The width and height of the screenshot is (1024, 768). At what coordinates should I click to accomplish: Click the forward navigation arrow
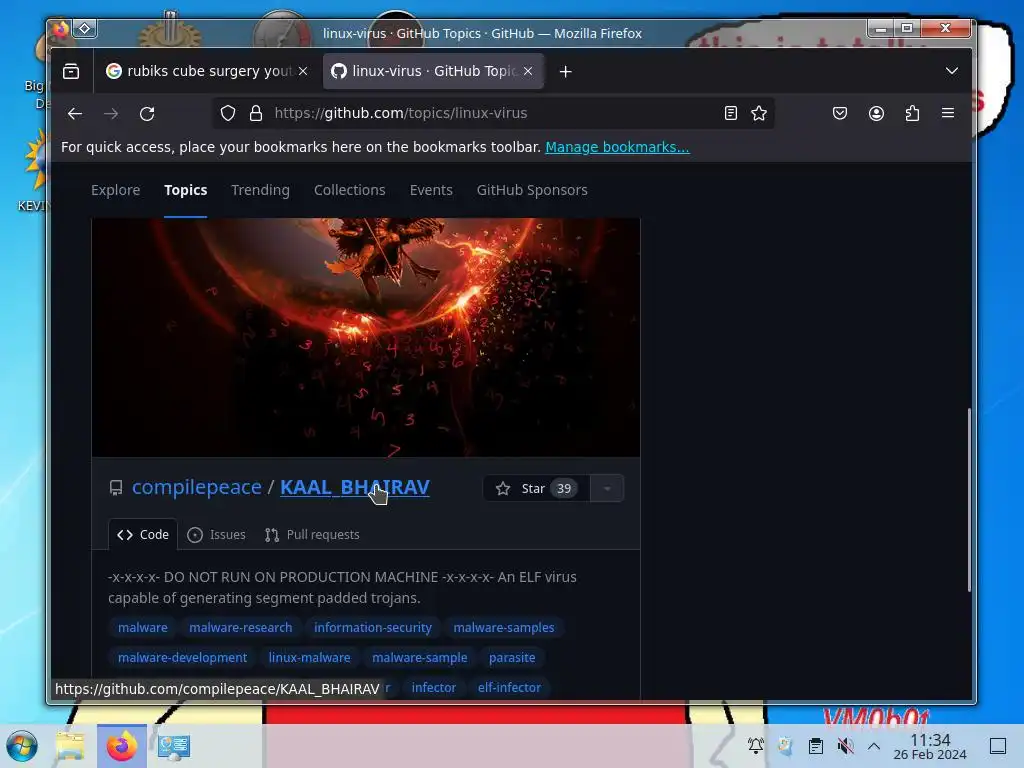coord(111,114)
